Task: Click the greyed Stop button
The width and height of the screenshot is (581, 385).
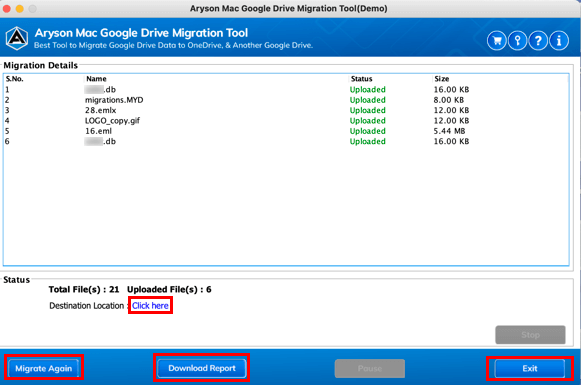Action: point(530,335)
